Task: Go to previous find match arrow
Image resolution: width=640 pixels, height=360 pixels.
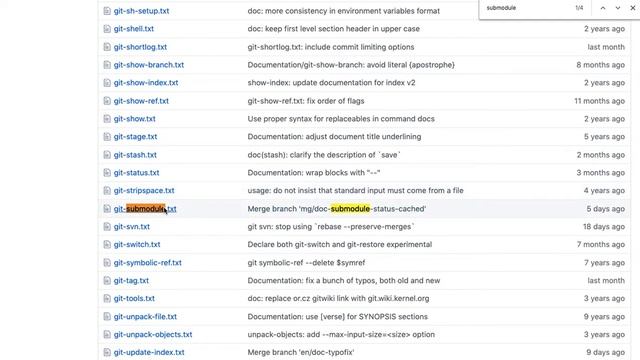Action: [x=602, y=8]
